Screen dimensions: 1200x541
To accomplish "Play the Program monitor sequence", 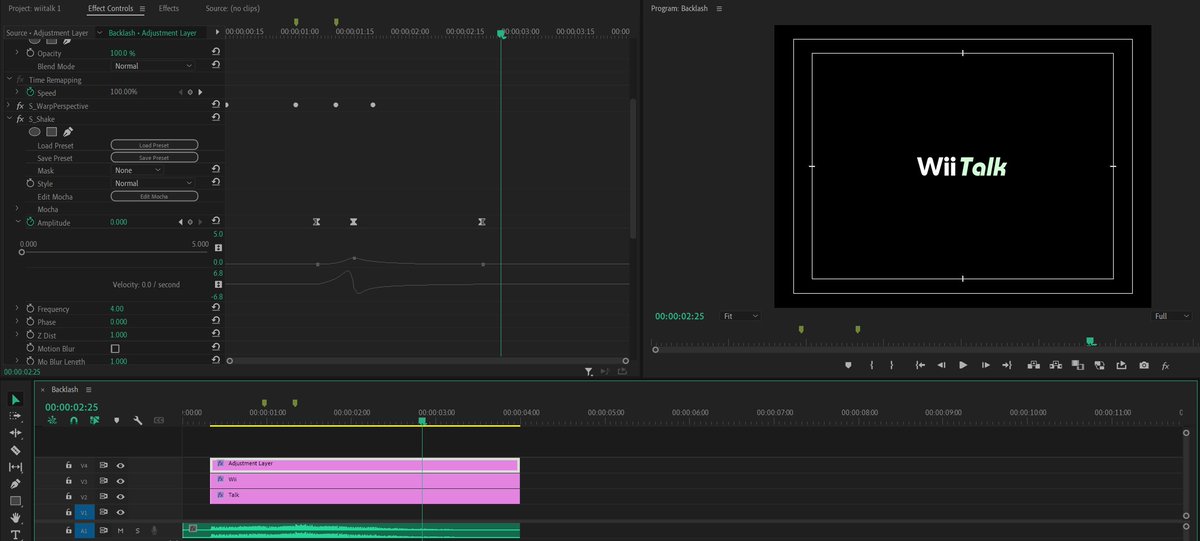I will coord(963,365).
